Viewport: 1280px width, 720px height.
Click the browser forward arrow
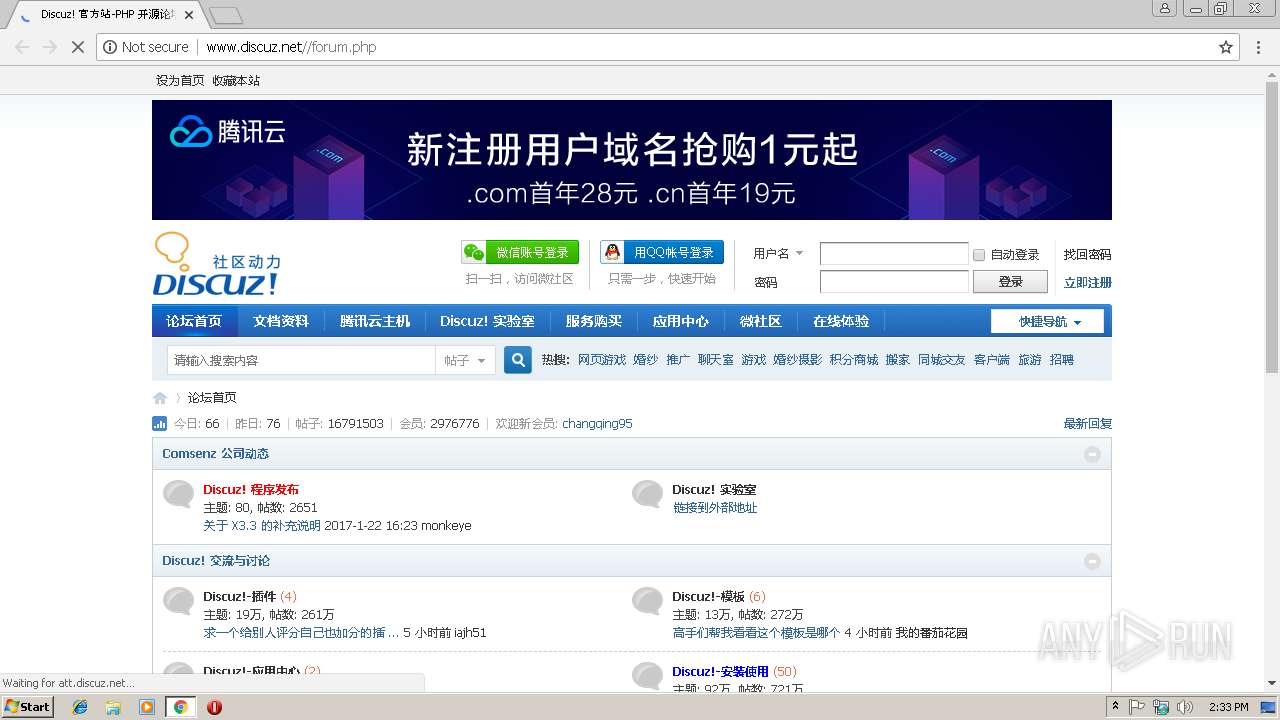click(x=49, y=47)
